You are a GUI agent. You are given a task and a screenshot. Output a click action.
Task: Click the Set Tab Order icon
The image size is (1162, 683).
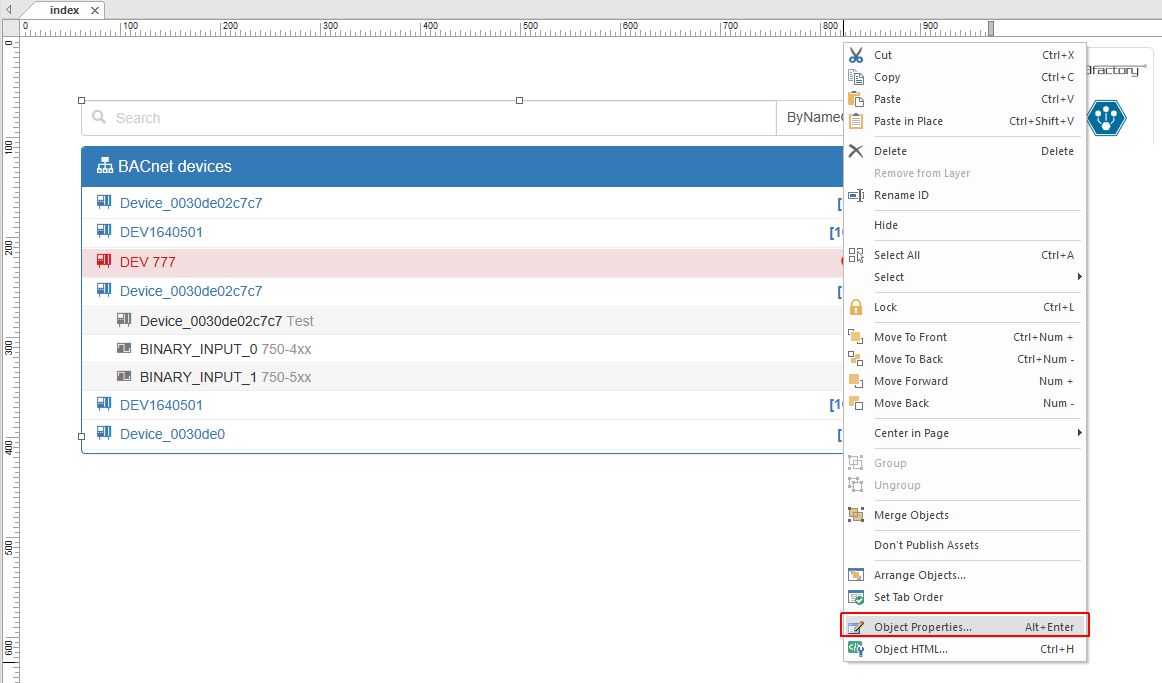pyautogui.click(x=856, y=597)
